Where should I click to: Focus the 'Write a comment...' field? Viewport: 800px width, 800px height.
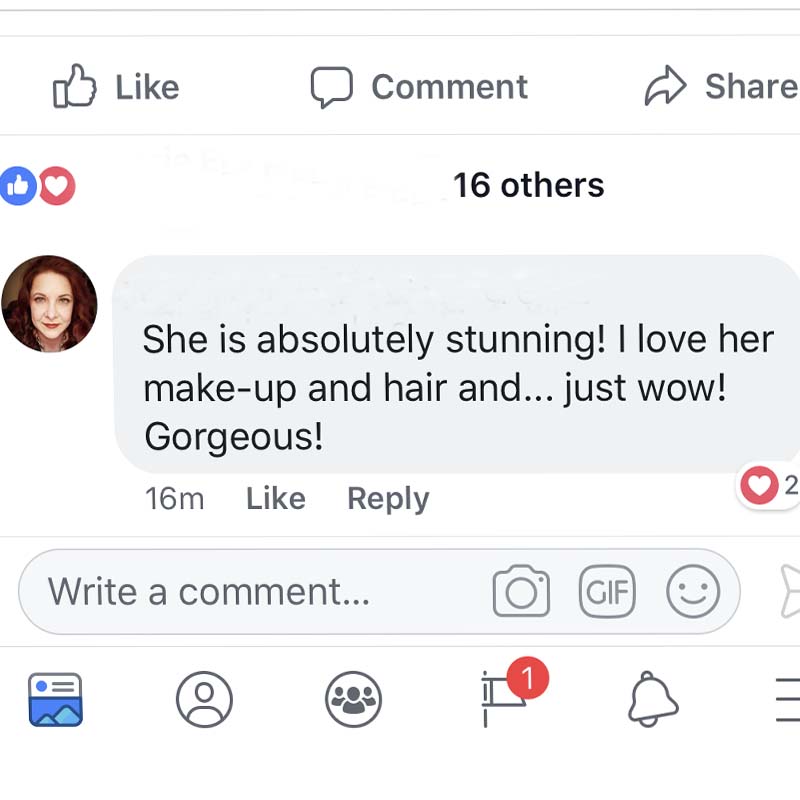pyautogui.click(x=250, y=592)
